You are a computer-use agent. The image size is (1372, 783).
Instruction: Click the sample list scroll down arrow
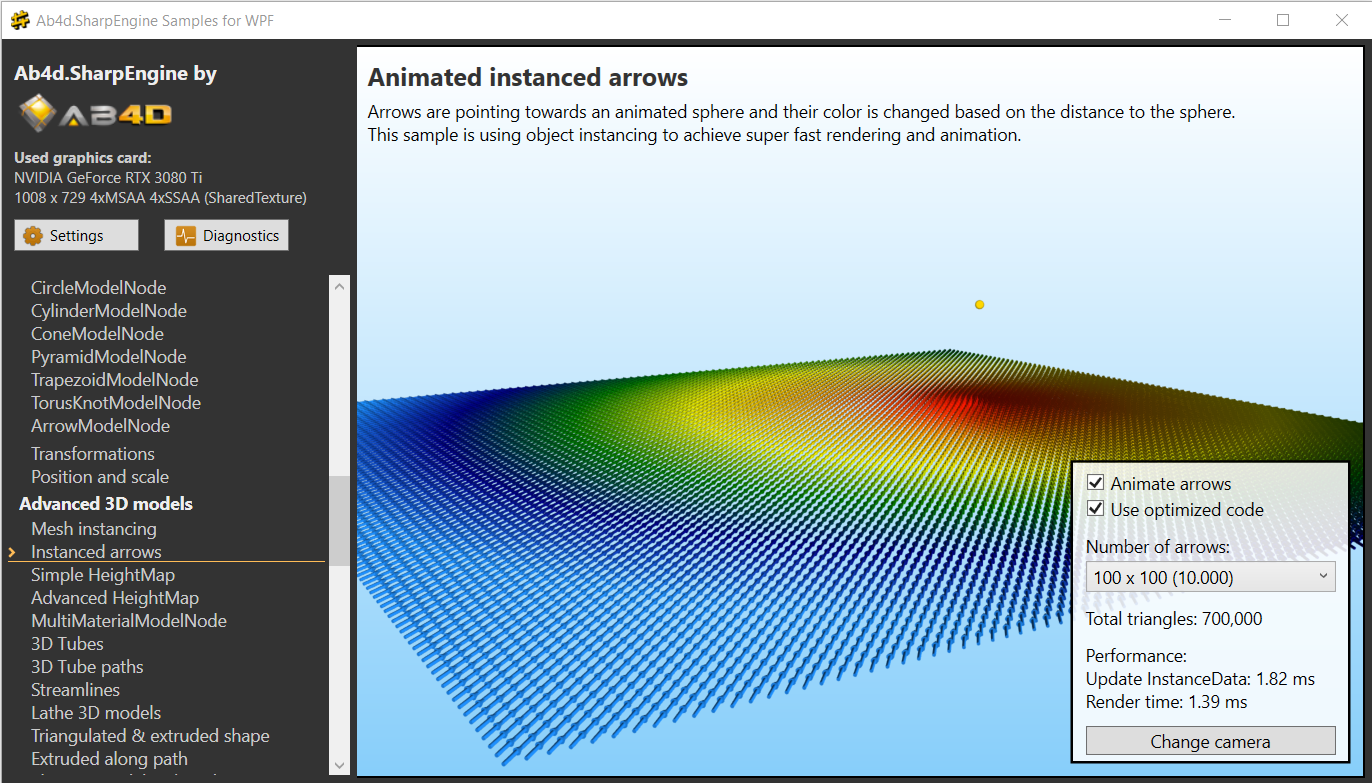point(340,765)
